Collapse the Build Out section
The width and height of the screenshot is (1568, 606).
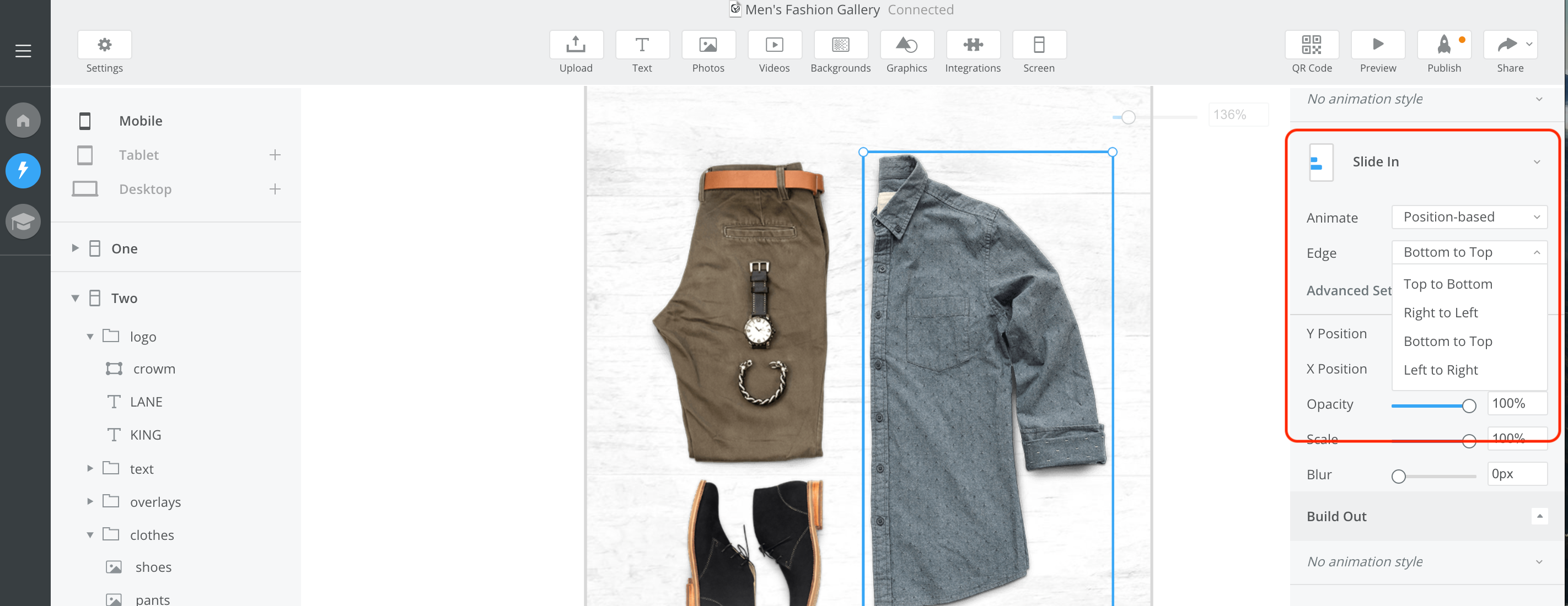[x=1539, y=516]
